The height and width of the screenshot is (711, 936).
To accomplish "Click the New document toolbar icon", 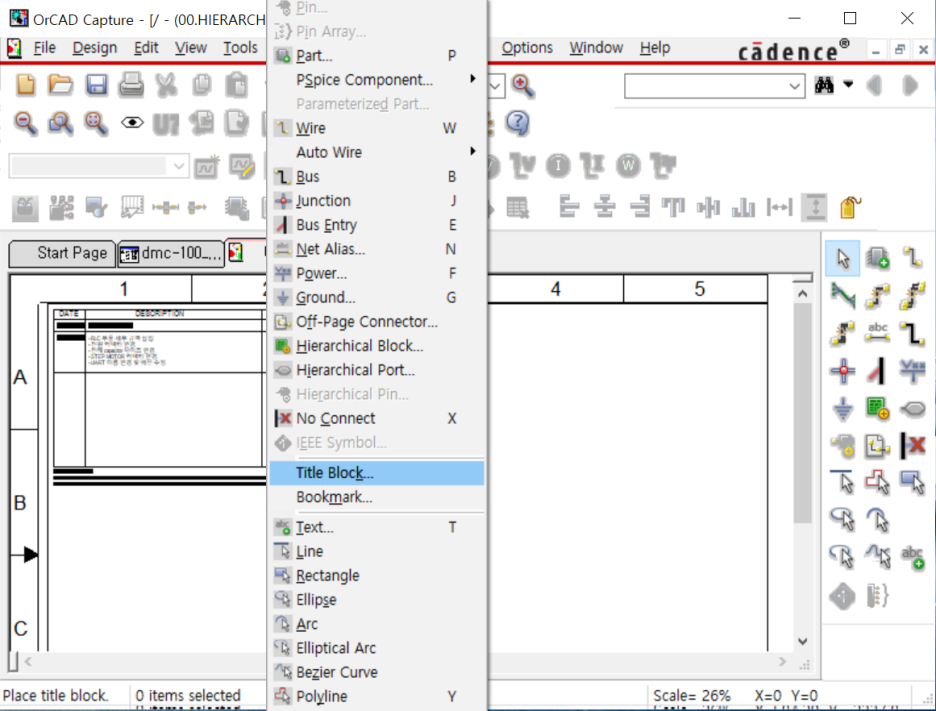I will point(25,84).
